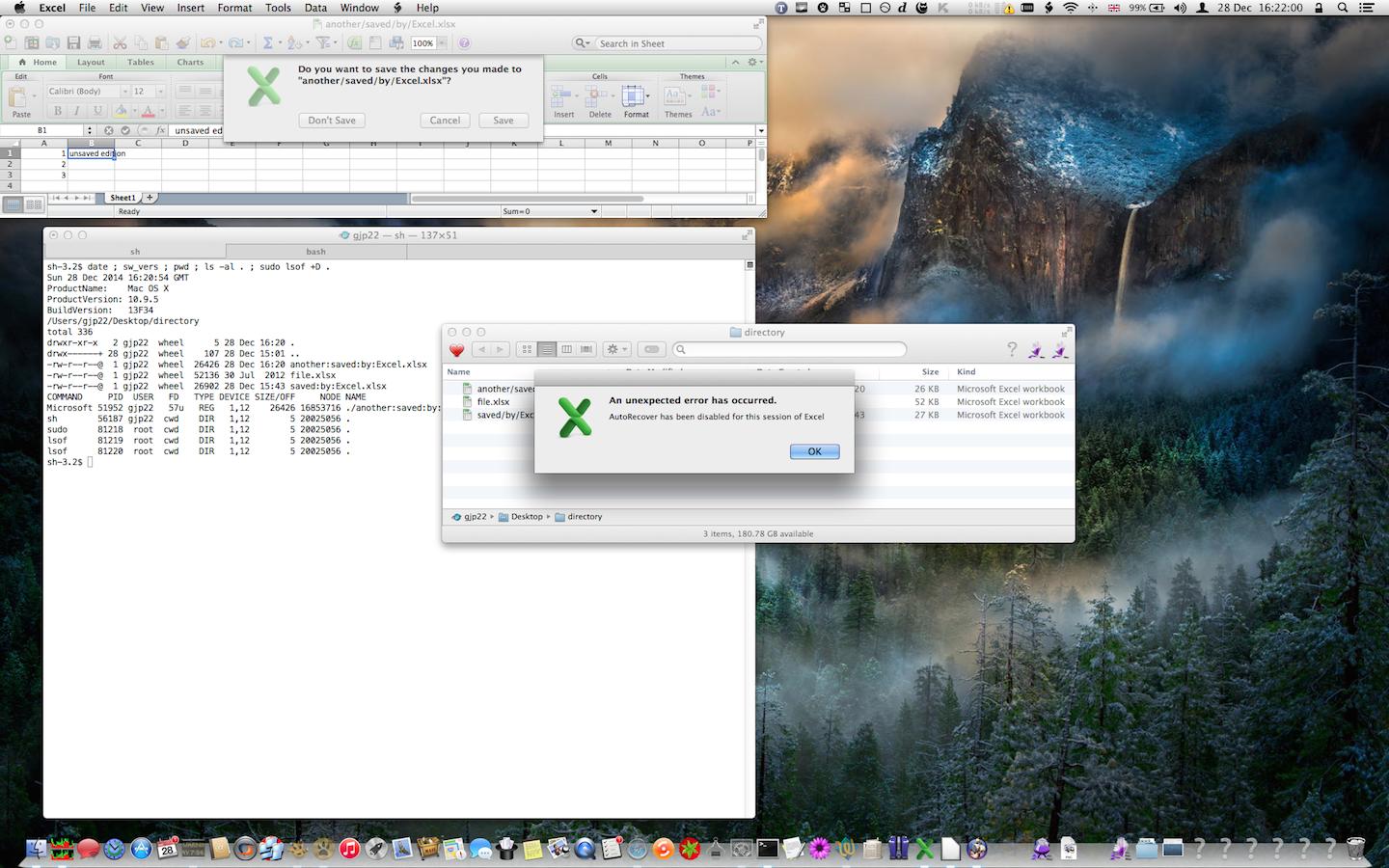Click the Sort A-Z icon in Excel's toolbar
Screen dimensions: 1389x868
(293, 42)
